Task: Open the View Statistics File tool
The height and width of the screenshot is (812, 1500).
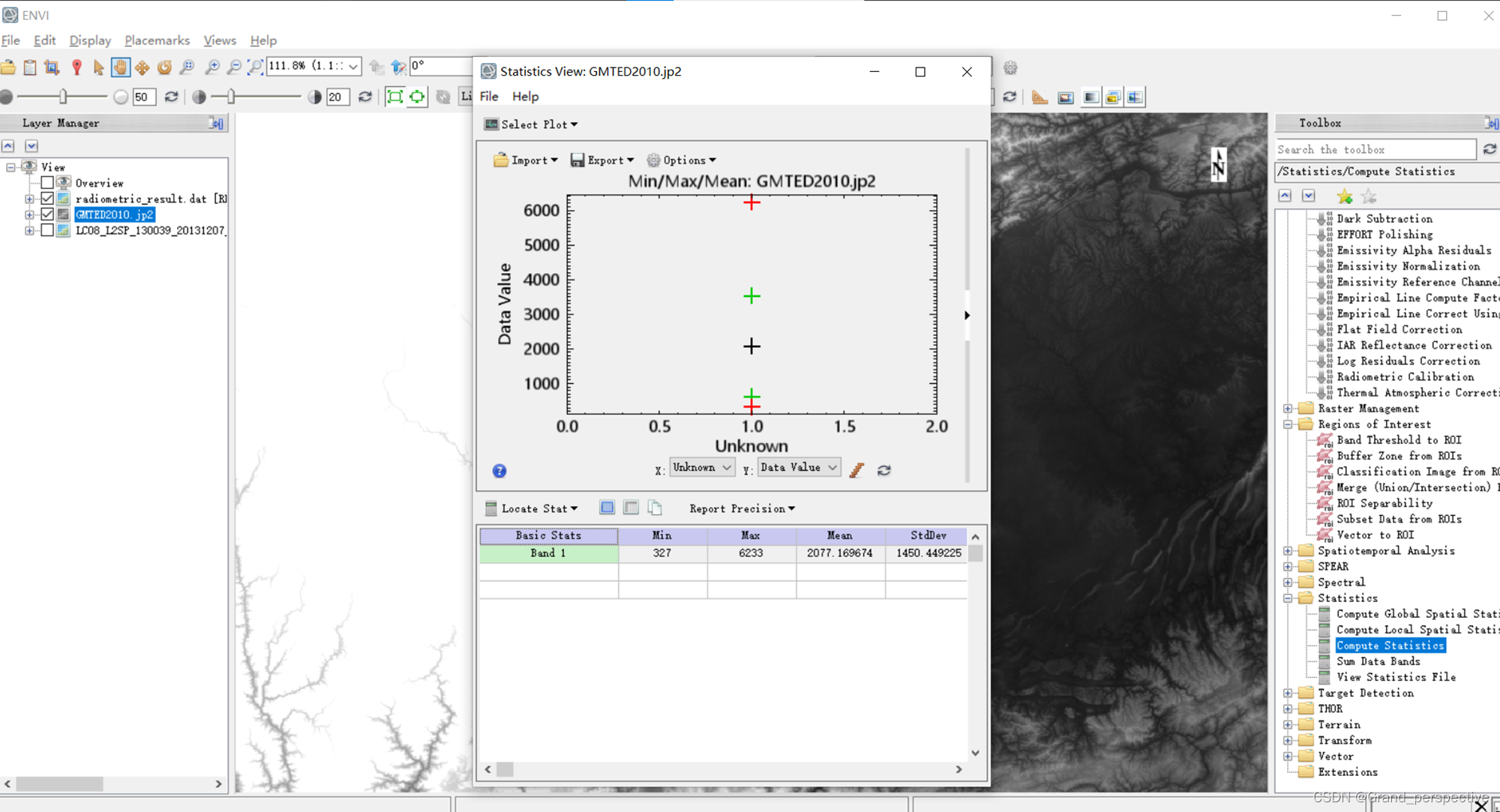Action: click(1395, 677)
